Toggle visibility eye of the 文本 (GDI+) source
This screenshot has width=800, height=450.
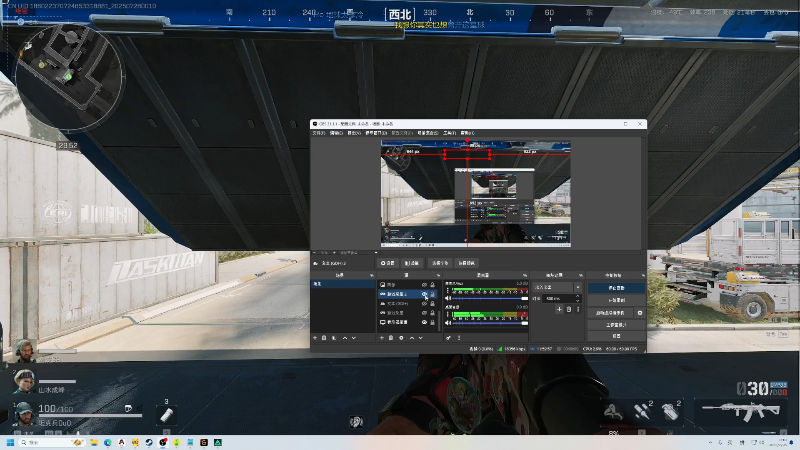[424, 304]
